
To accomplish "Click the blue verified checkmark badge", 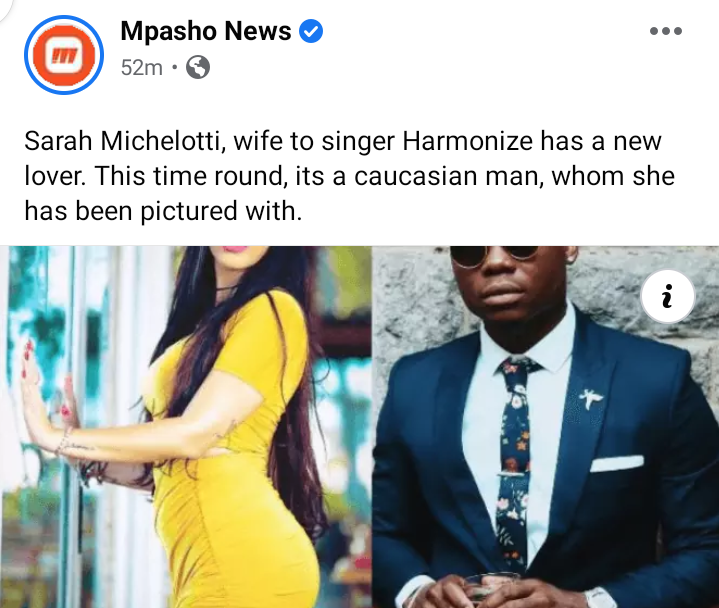I will pos(311,31).
